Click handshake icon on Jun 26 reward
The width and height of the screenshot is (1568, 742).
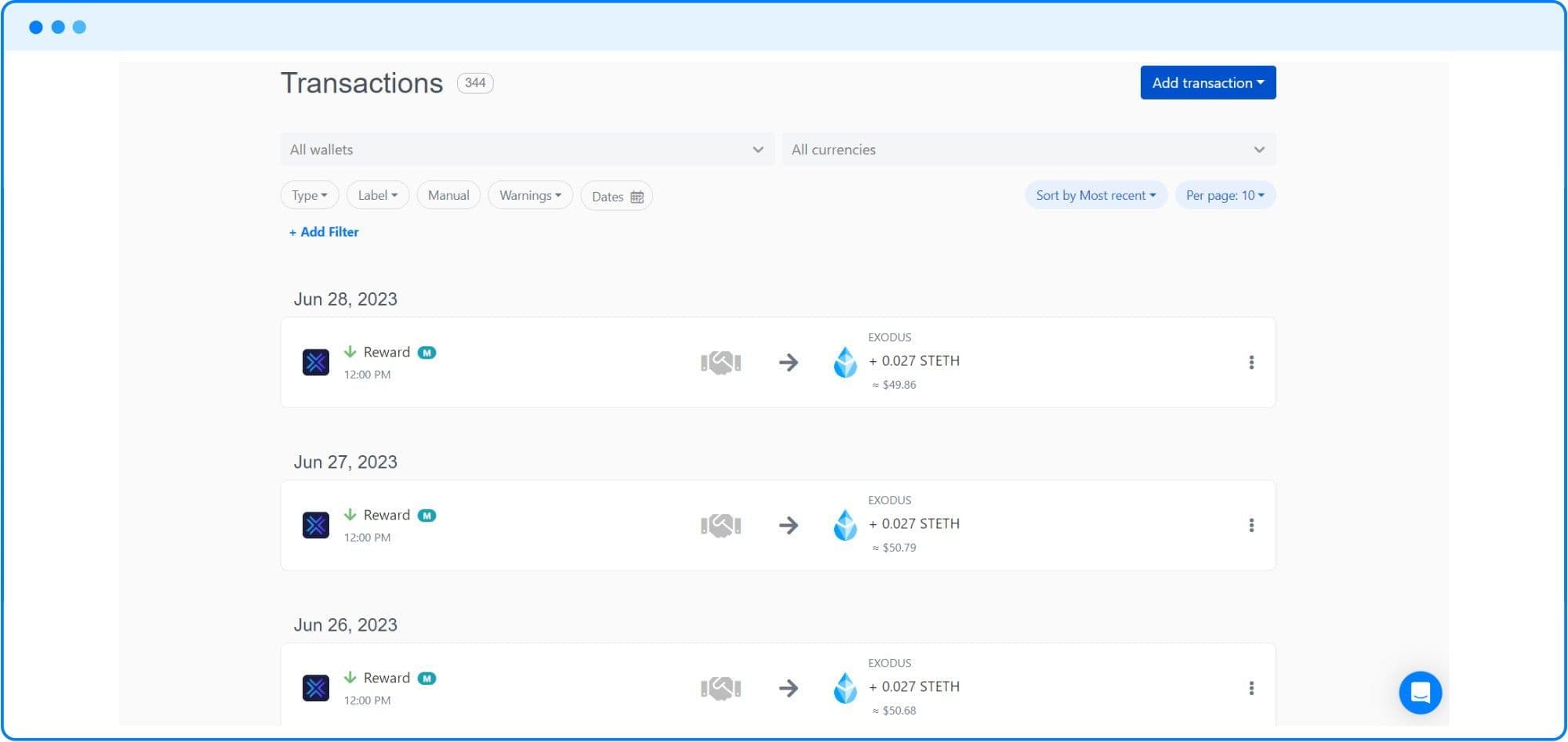pyautogui.click(x=720, y=688)
